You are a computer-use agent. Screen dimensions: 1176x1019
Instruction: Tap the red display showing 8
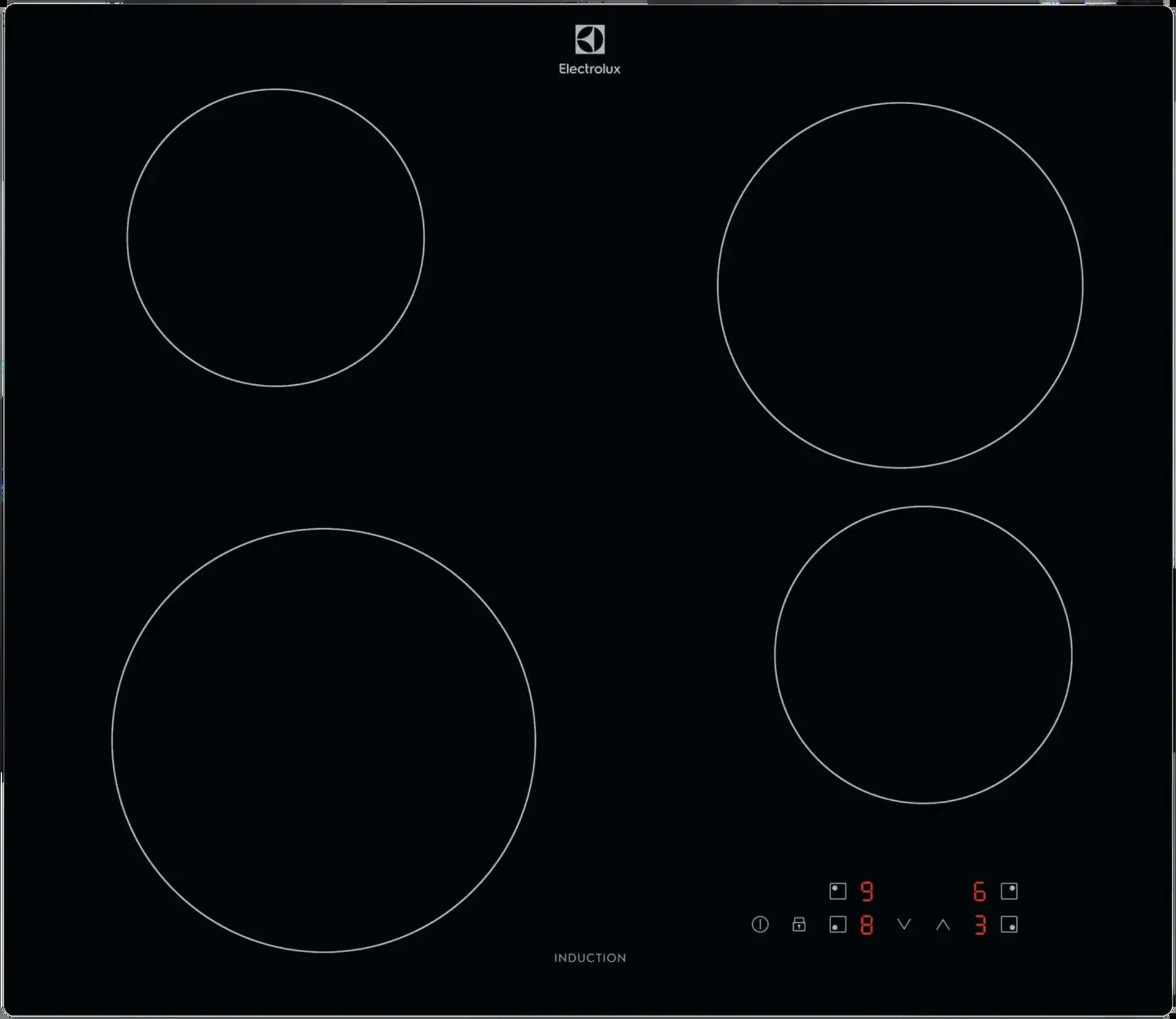click(867, 925)
